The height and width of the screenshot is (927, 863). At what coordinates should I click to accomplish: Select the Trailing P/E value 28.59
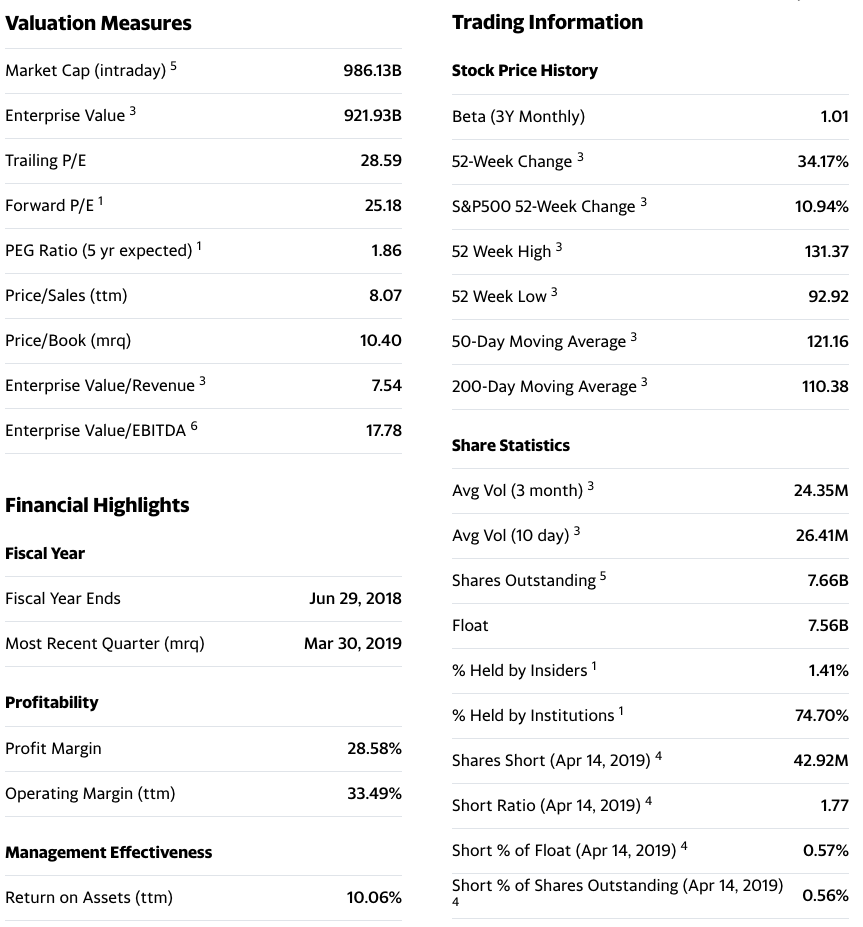tap(381, 160)
